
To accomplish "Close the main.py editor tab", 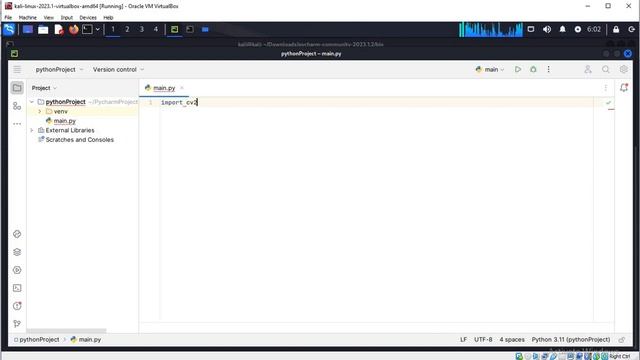I will point(182,88).
